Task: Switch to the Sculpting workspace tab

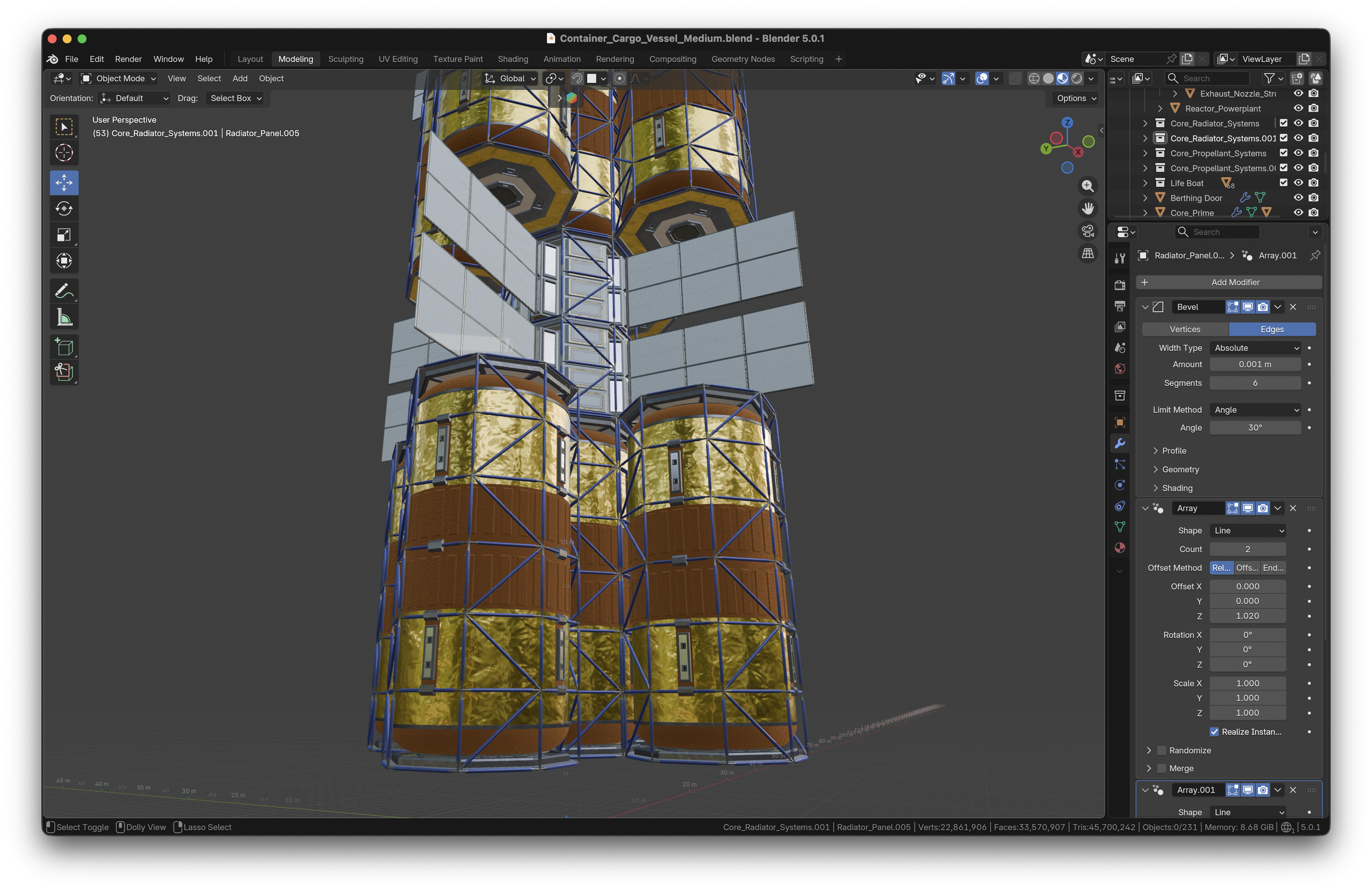Action: (346, 59)
